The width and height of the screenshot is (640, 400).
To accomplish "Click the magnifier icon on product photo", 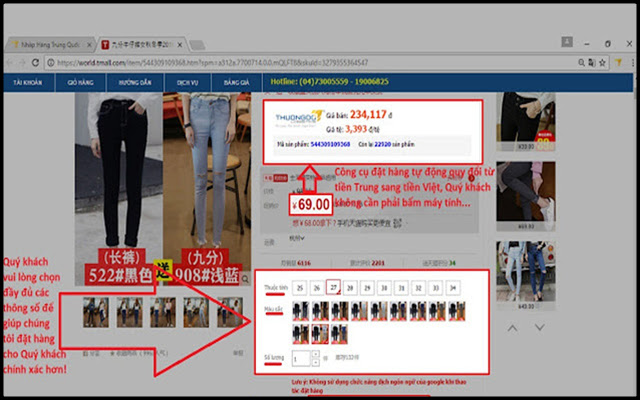I will click(245, 279).
